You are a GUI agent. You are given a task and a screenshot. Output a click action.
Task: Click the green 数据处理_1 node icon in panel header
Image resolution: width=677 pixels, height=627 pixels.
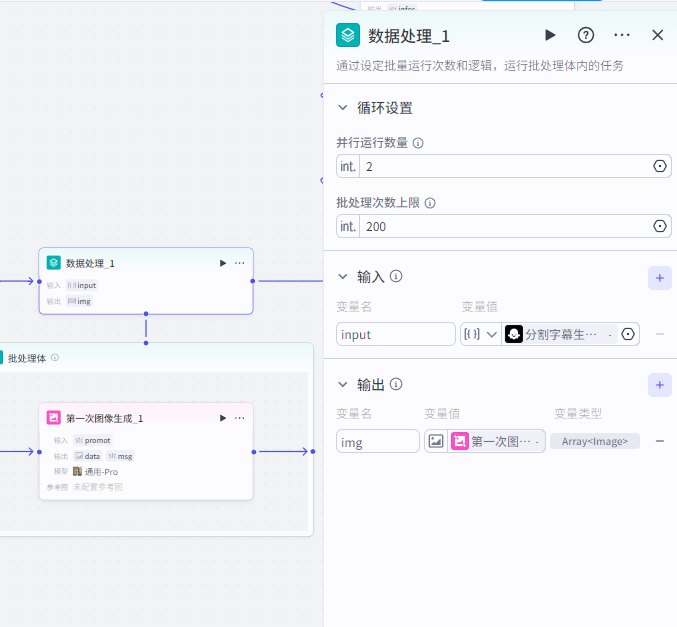coord(348,35)
